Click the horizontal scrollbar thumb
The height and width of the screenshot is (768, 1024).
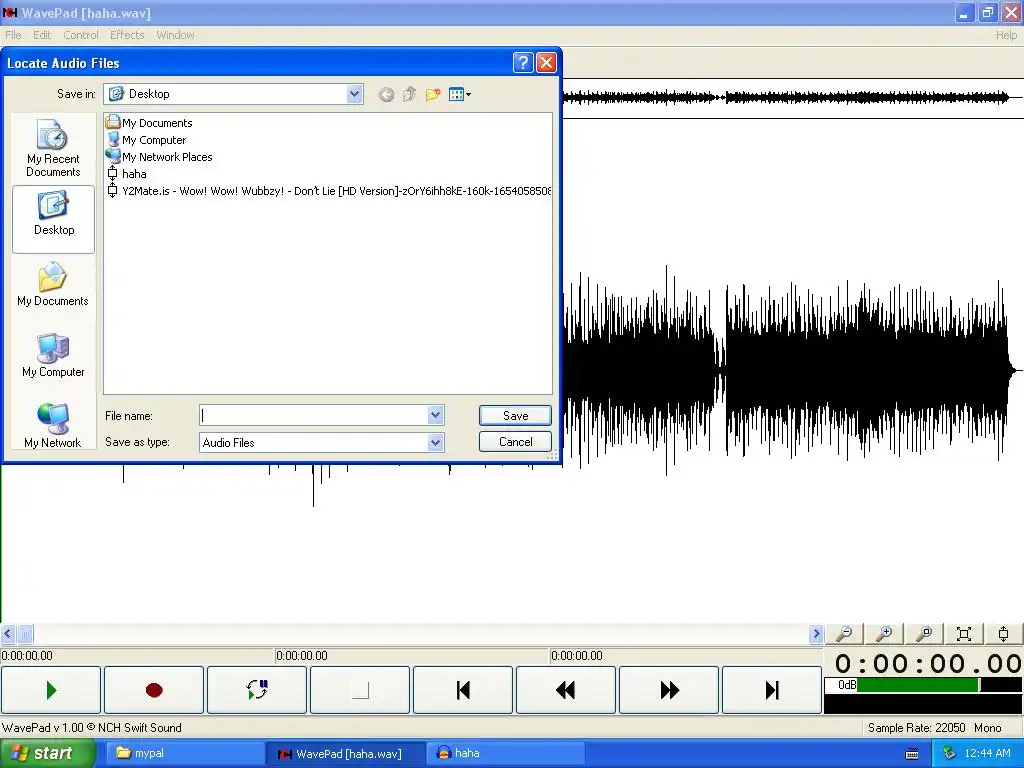[x=25, y=633]
